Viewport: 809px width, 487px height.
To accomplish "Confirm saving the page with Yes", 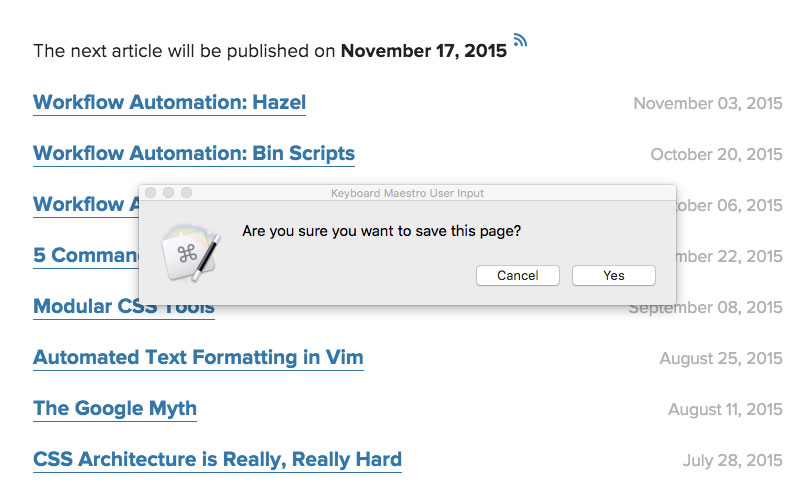I will [x=613, y=275].
